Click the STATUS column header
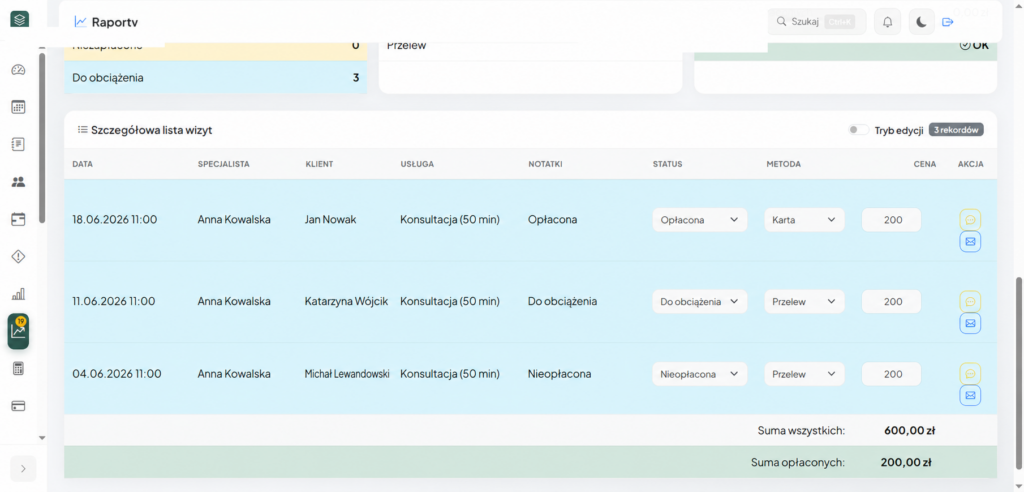The image size is (1024, 492). click(x=667, y=164)
